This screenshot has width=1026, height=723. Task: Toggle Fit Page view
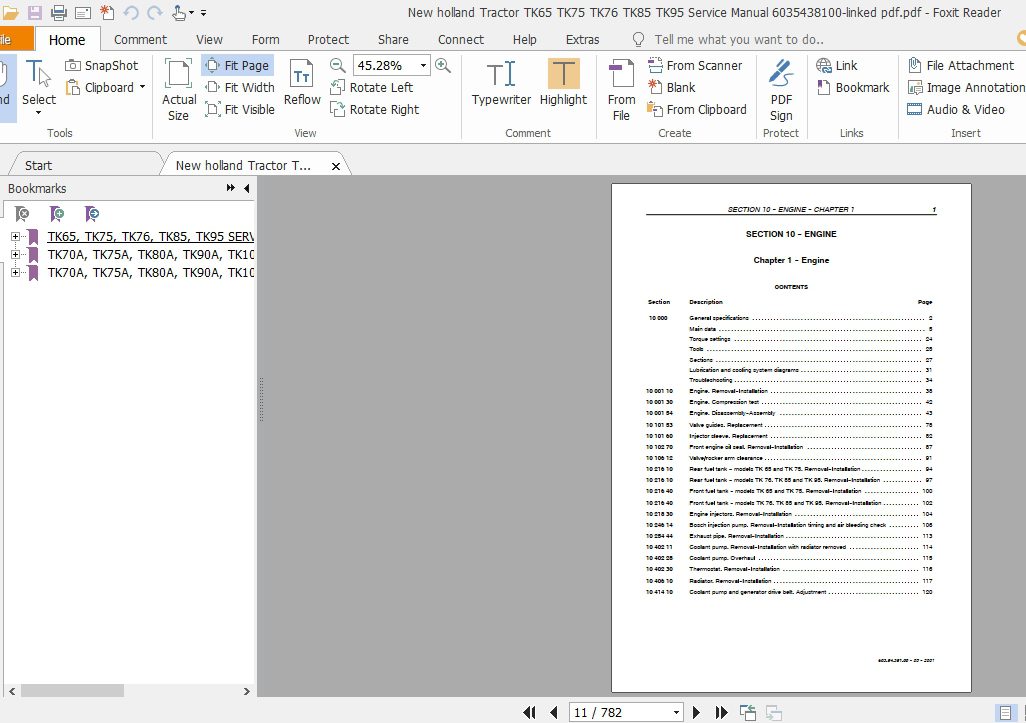click(x=237, y=65)
